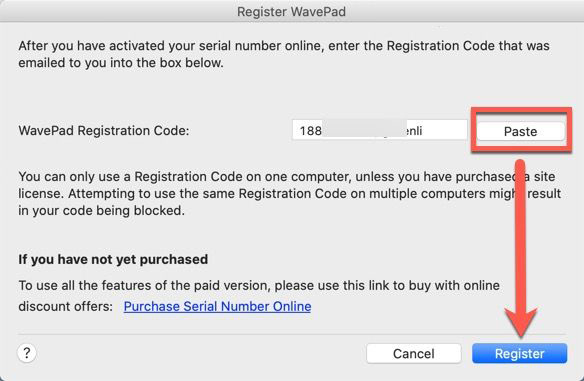The height and width of the screenshot is (381, 584).
Task: Place cursor at 'enli' end of code
Action: tap(422, 131)
